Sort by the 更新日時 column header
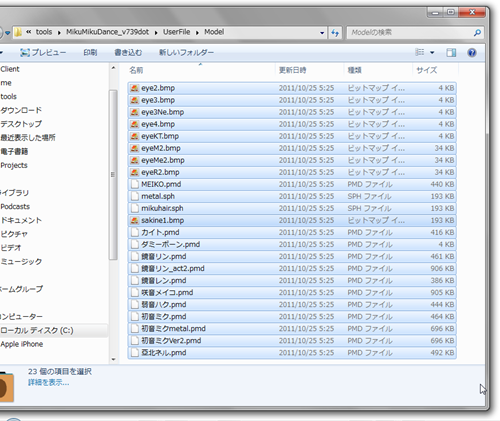Screen dimensions: 500x421 (310, 70)
